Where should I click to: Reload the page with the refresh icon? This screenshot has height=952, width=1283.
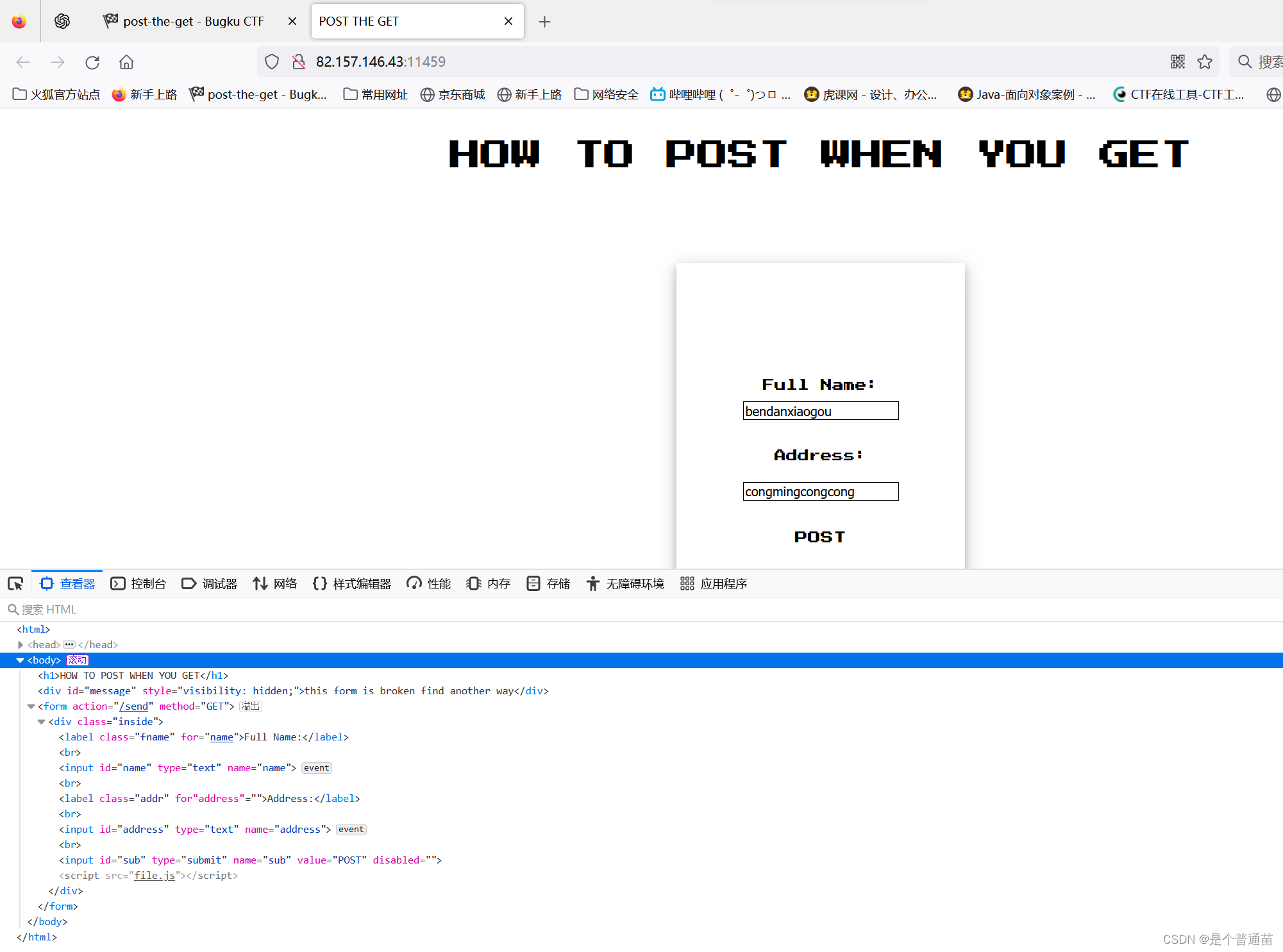[92, 62]
